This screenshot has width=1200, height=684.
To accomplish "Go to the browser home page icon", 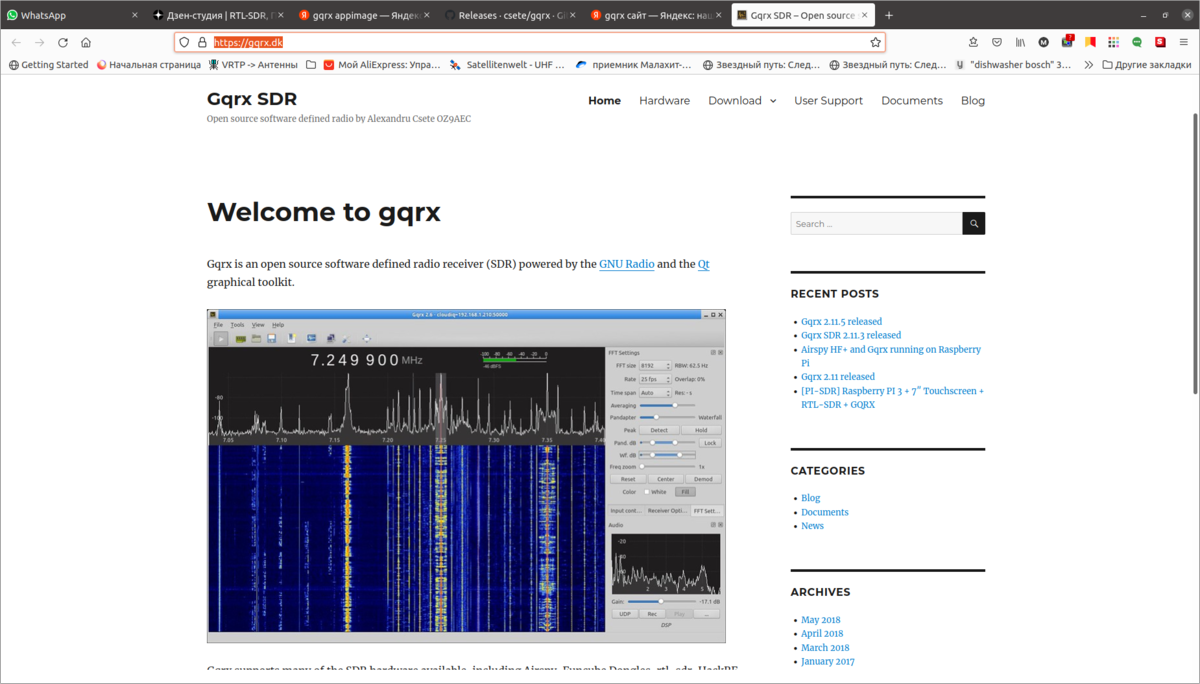I will [x=86, y=42].
